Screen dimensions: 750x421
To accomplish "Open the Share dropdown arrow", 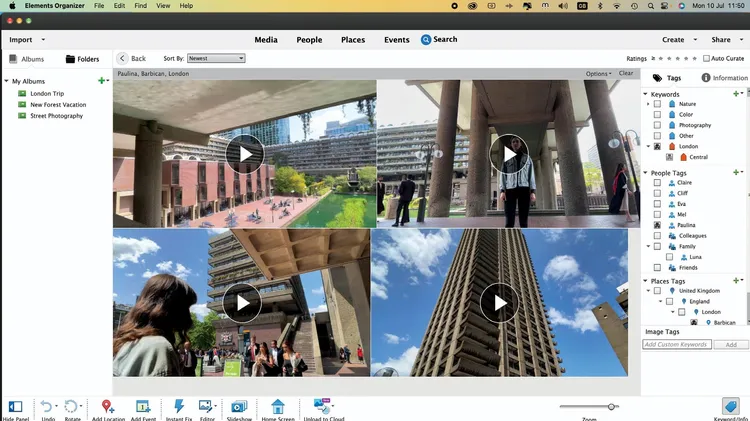I will (741, 40).
